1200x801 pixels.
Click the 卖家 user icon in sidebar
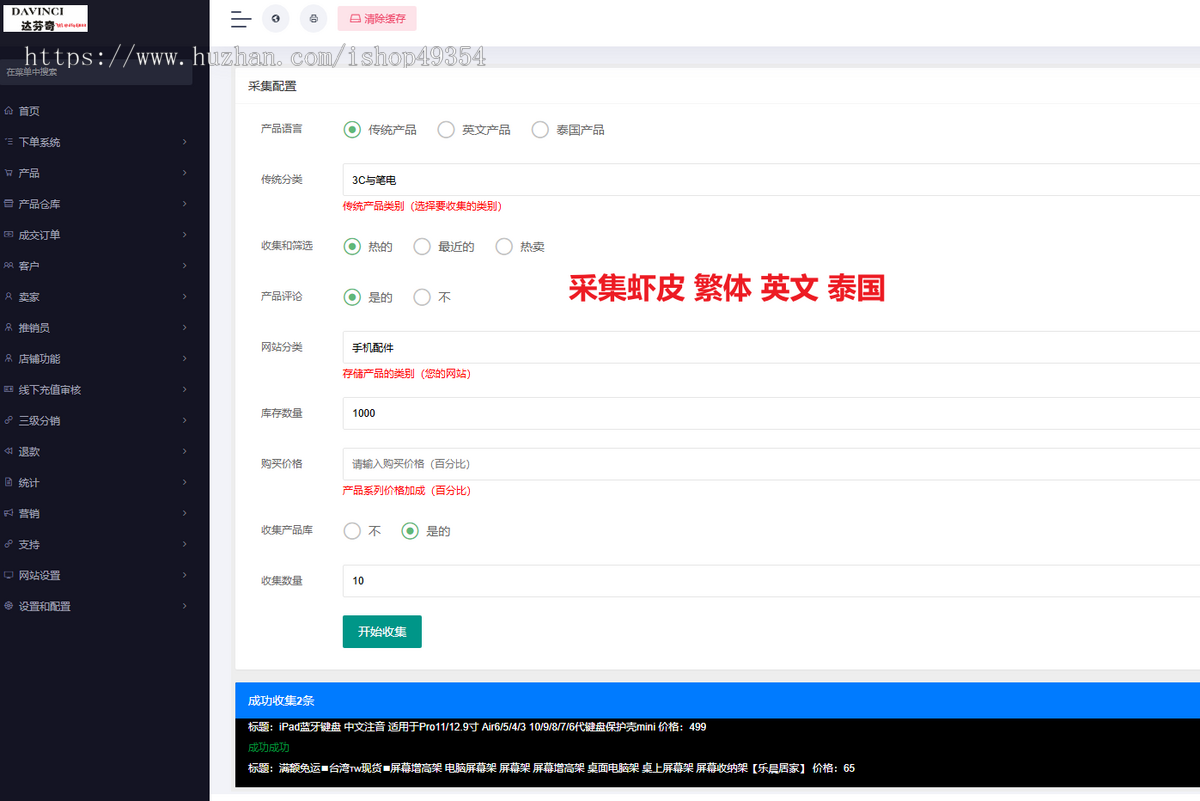coord(9,297)
